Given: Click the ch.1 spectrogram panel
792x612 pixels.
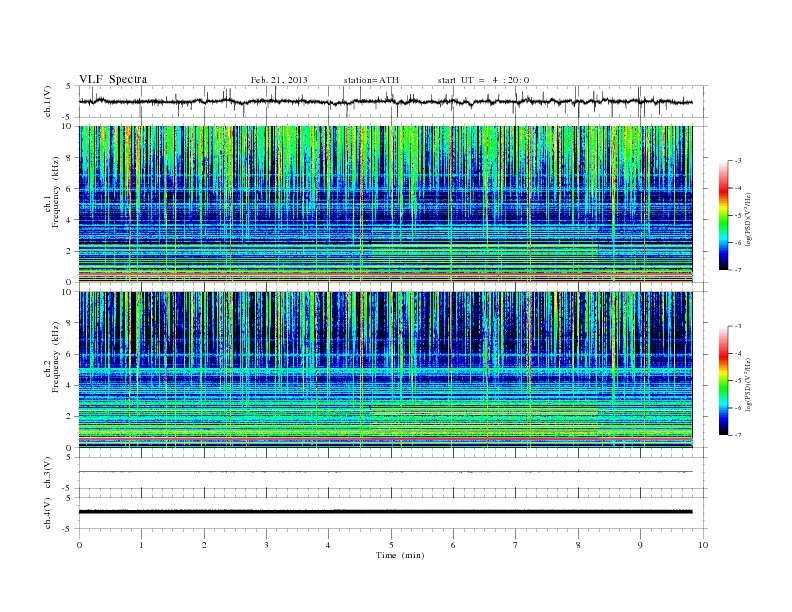Looking at the screenshot, I should coord(386,204).
